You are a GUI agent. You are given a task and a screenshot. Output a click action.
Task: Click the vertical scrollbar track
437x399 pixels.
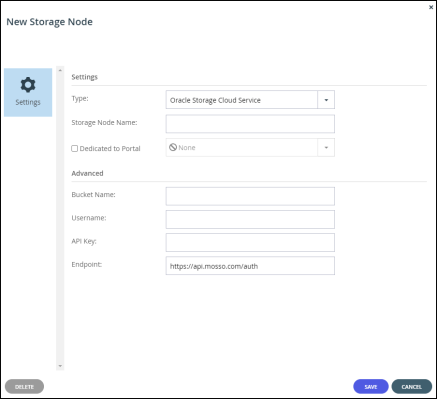[x=60, y=218]
